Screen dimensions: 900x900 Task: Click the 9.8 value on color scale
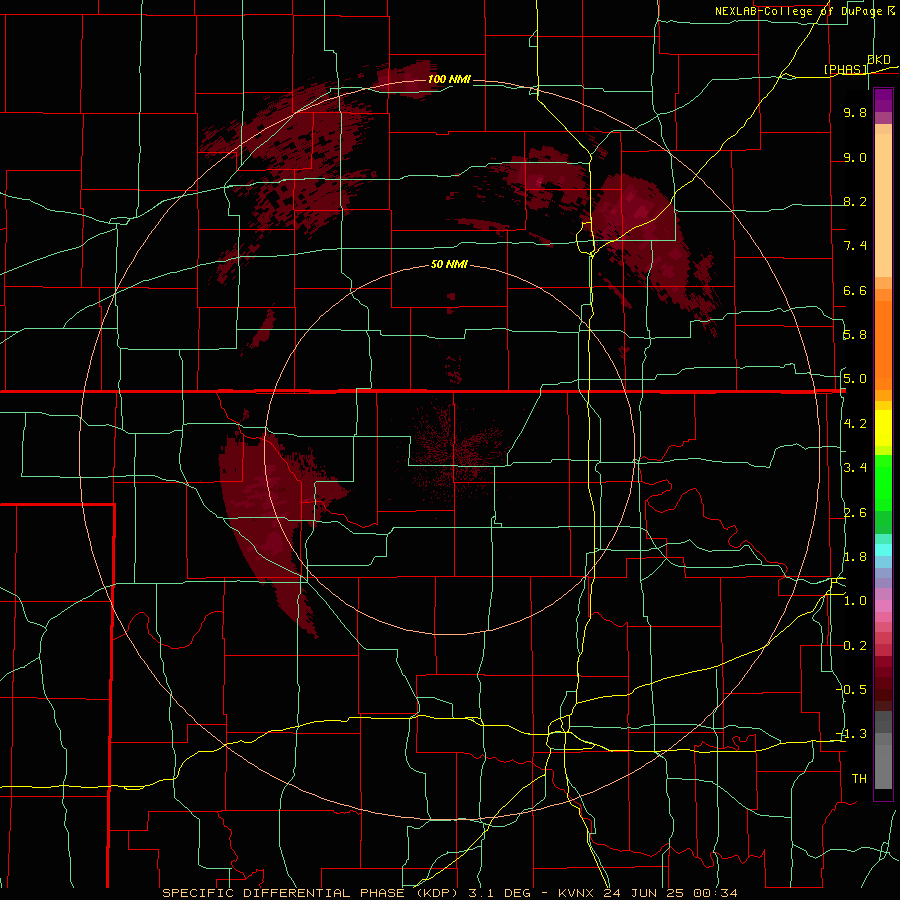click(x=855, y=112)
